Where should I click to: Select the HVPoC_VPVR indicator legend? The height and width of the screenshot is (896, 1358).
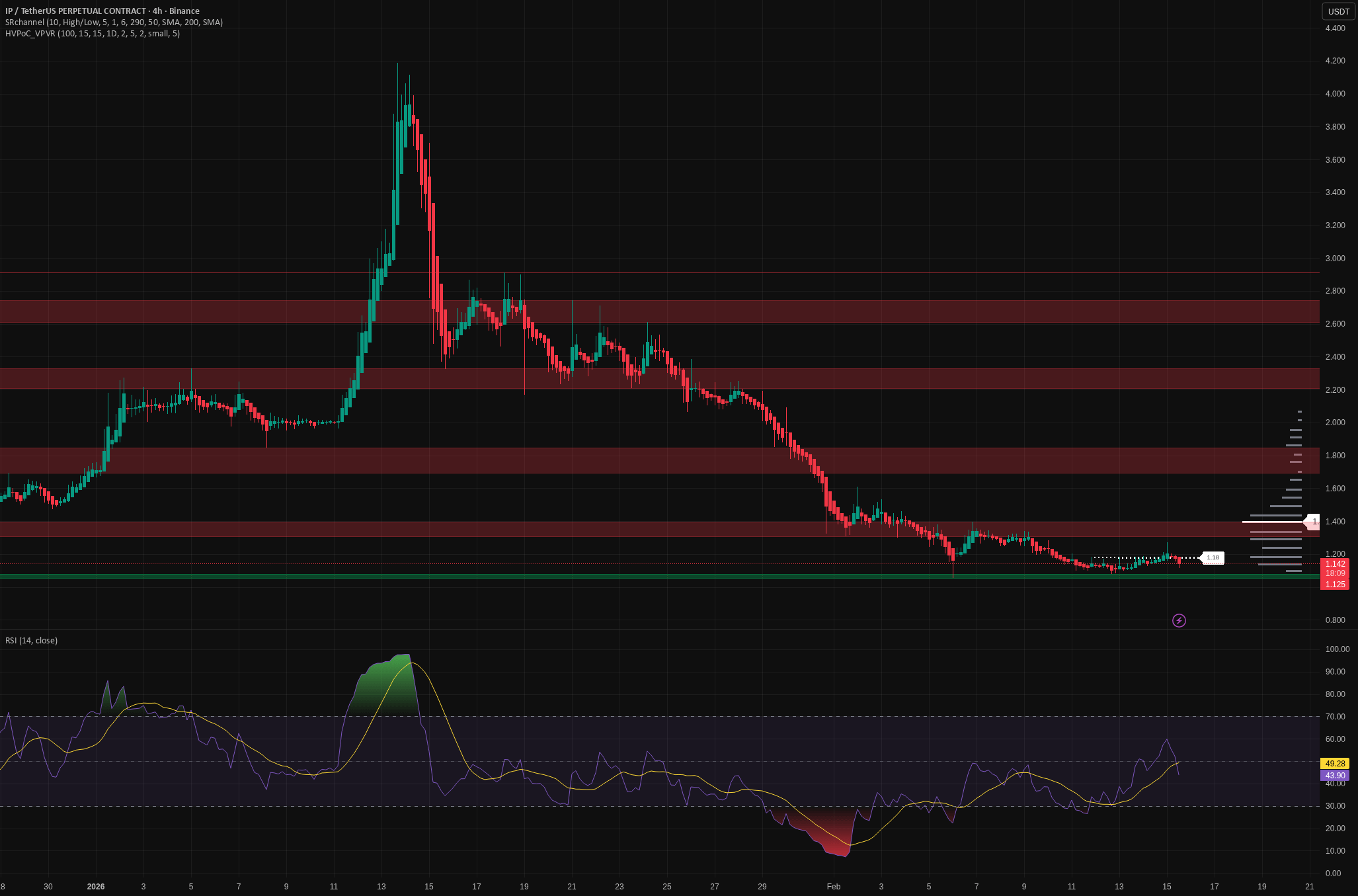click(93, 34)
